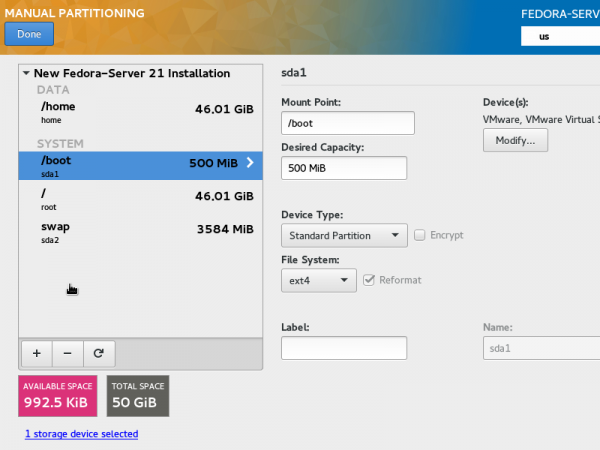Click the remove mount point minus icon
This screenshot has height=450, width=600.
click(67, 353)
